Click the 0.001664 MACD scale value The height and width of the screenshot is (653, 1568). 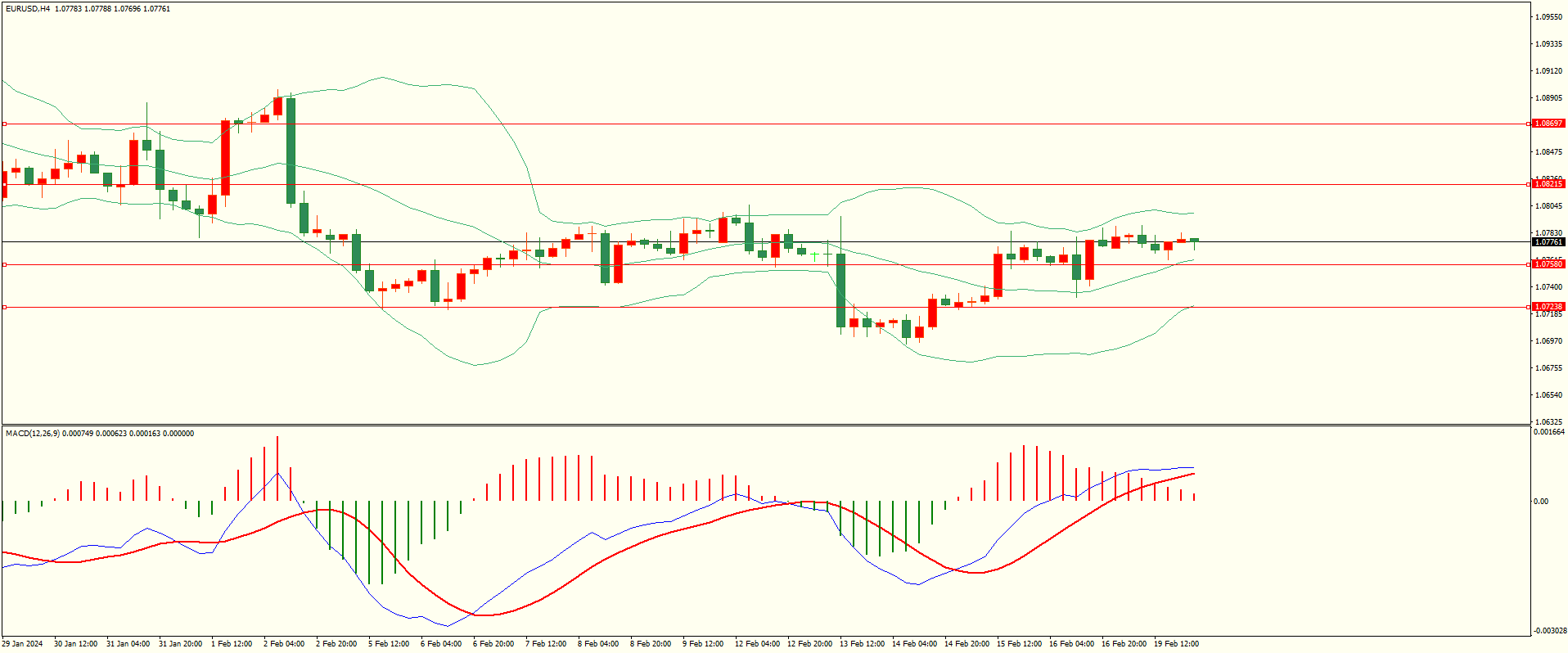(x=1548, y=432)
